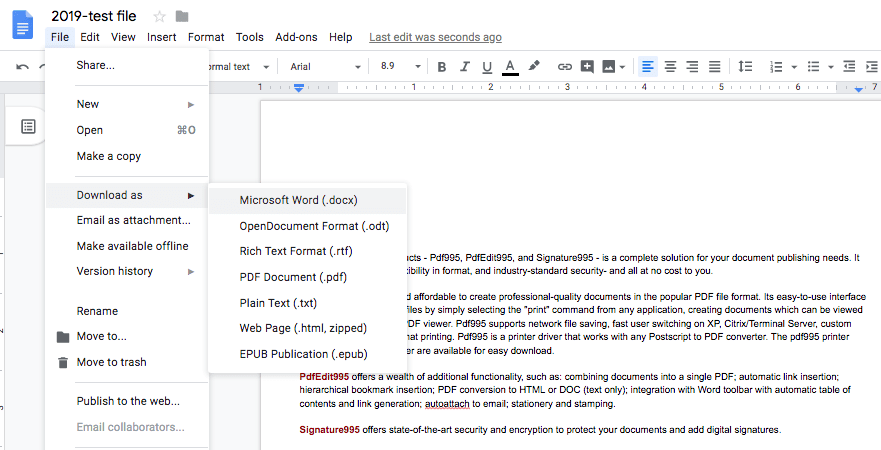881x450 pixels.
Task: Click the Increase indent icon
Action: (x=873, y=66)
